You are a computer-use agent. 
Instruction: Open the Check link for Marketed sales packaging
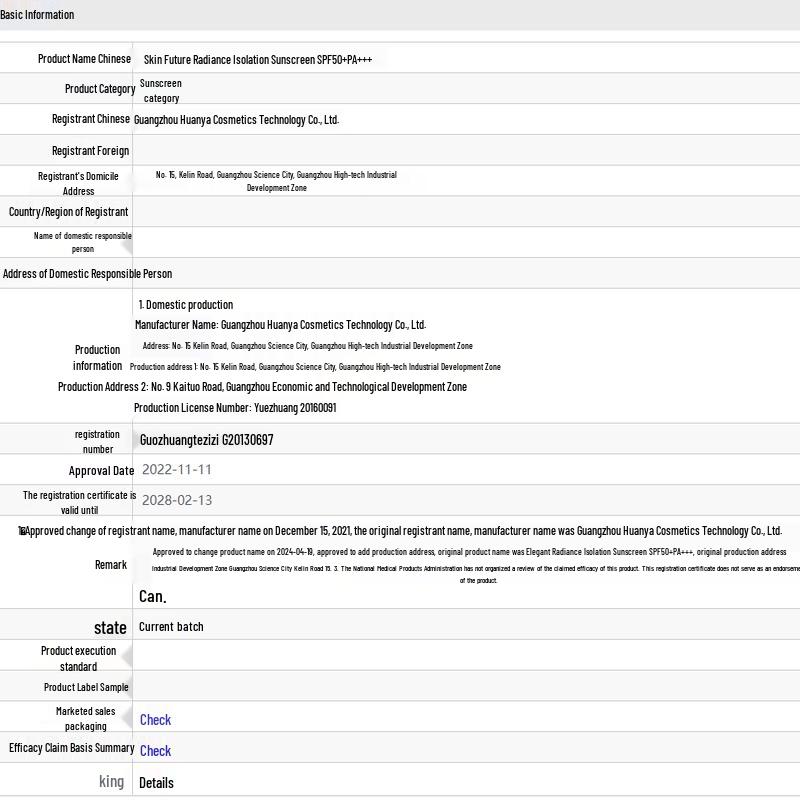(x=155, y=720)
